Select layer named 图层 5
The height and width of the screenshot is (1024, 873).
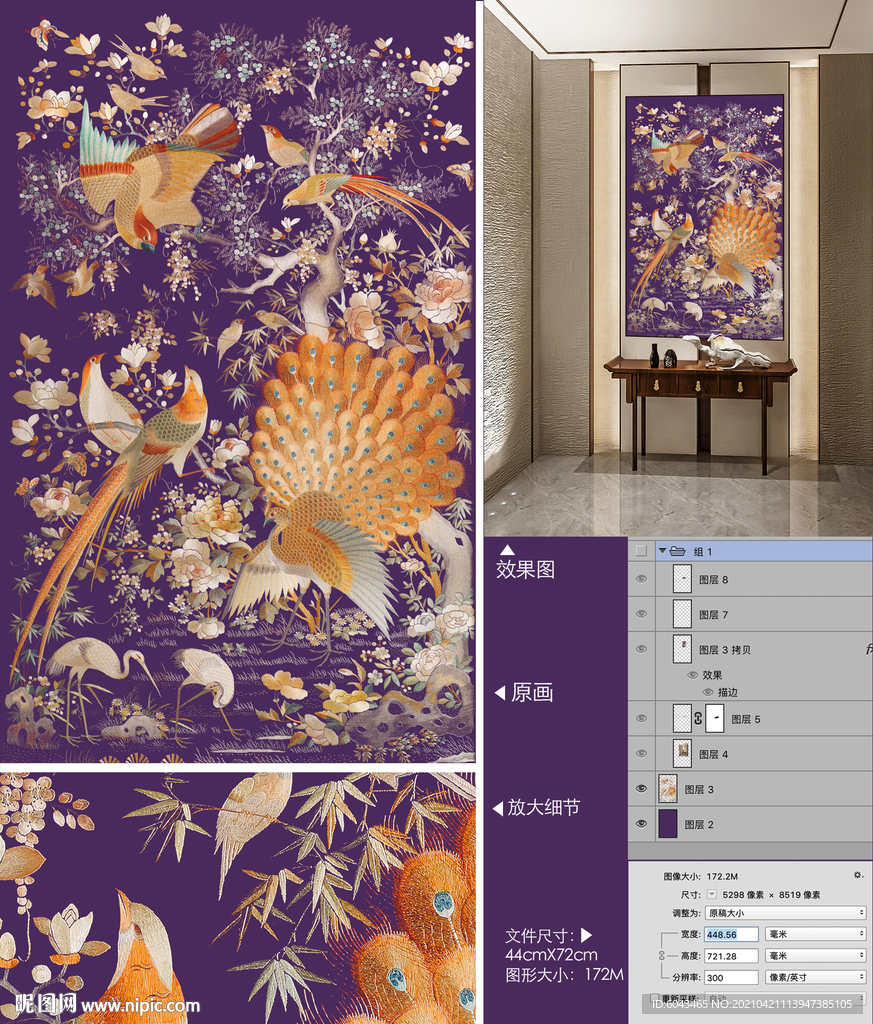click(746, 720)
